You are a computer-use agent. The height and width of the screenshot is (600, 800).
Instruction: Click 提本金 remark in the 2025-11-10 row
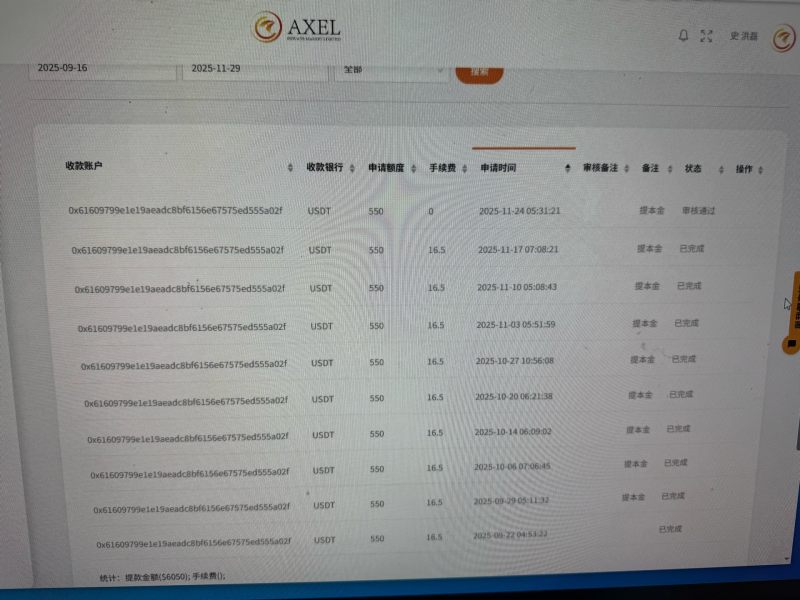point(647,286)
